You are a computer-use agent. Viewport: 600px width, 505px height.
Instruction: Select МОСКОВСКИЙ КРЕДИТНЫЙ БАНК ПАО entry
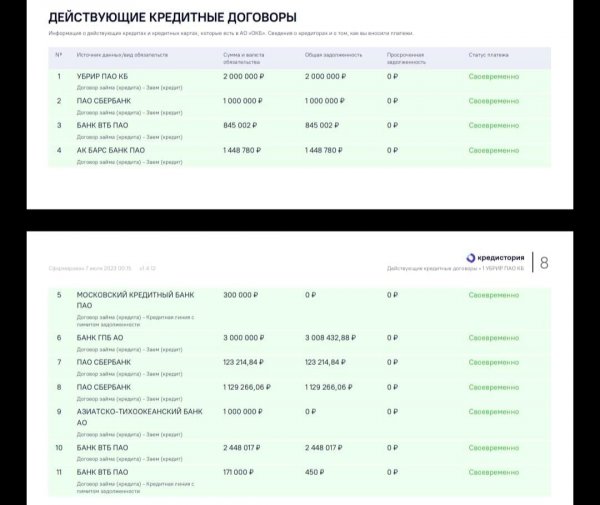pos(135,300)
